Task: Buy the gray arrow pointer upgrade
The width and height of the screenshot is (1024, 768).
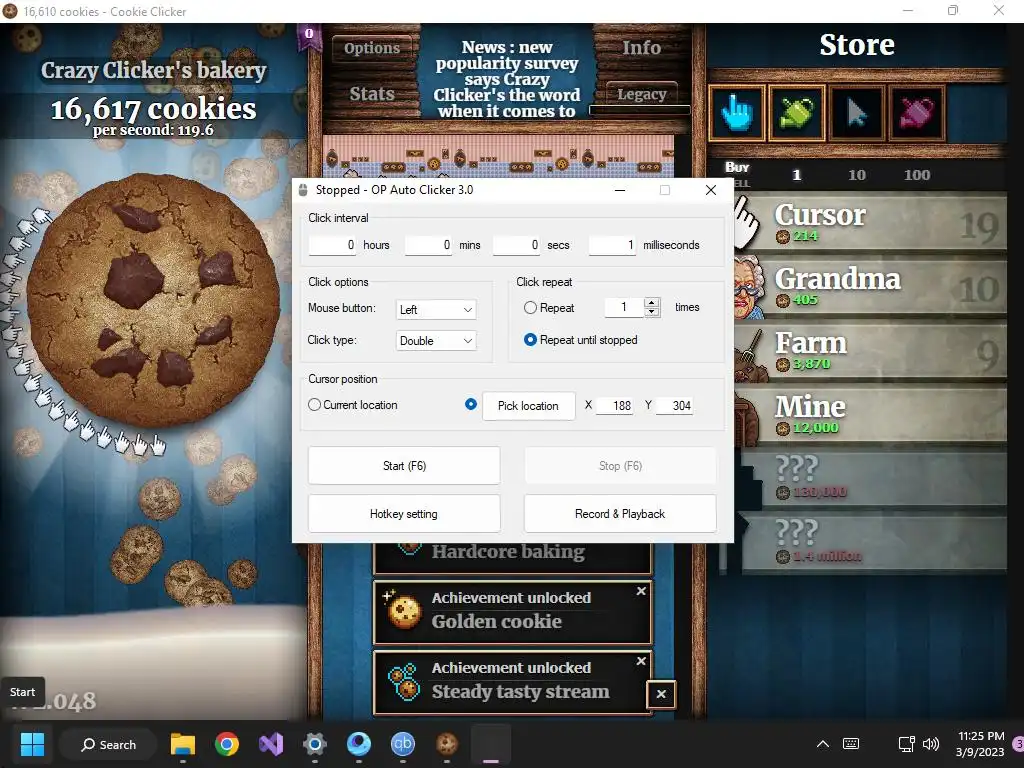Action: click(857, 113)
